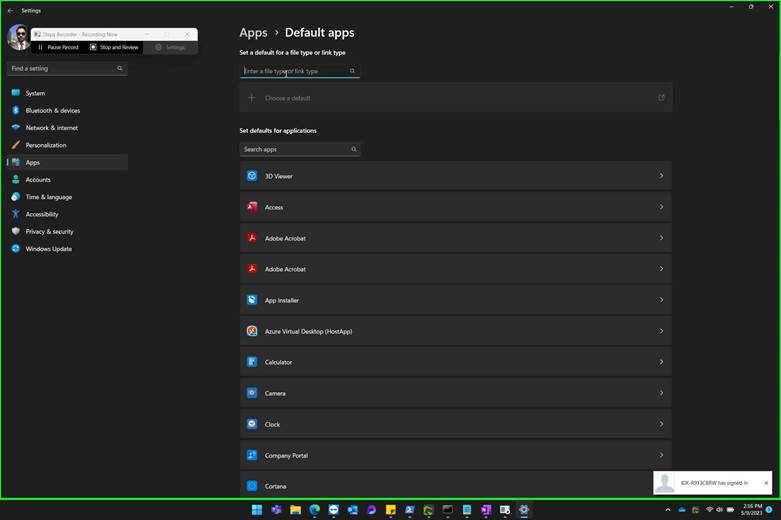Click the System monitor icon in sidebar
This screenshot has height=520, width=781.
click(x=16, y=93)
